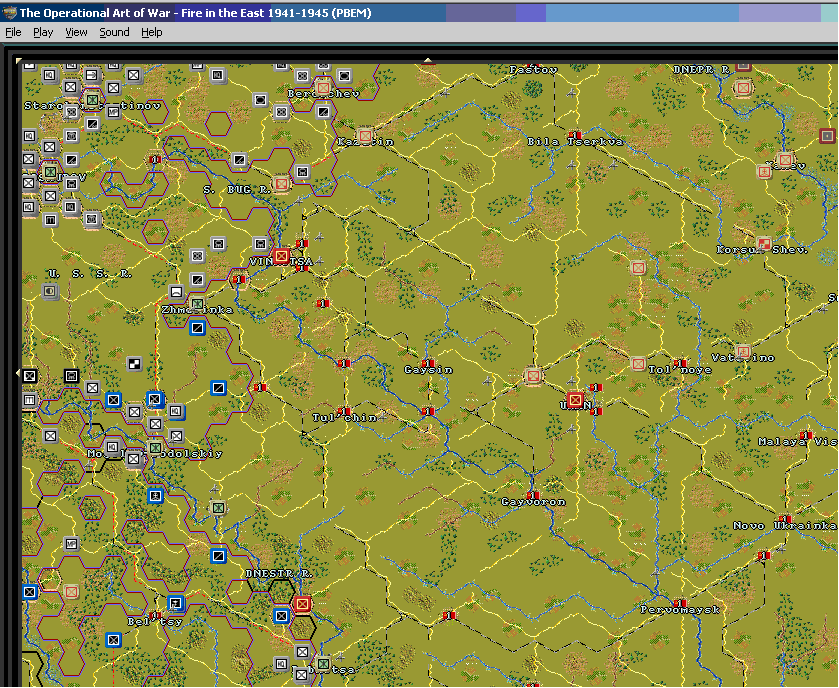Select the faded red unit at Kazatin

pos(365,136)
